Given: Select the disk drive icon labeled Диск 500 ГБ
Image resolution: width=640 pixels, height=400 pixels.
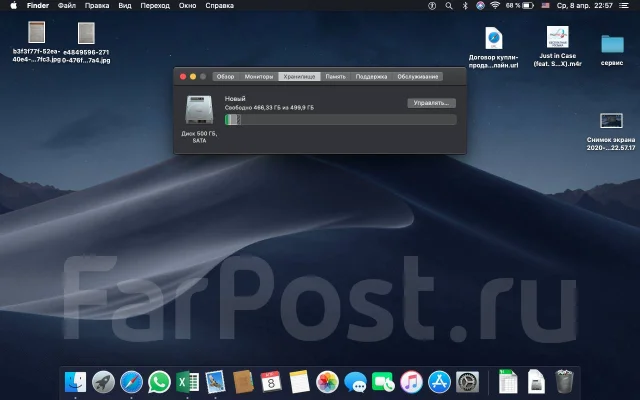Looking at the screenshot, I should pyautogui.click(x=199, y=109).
